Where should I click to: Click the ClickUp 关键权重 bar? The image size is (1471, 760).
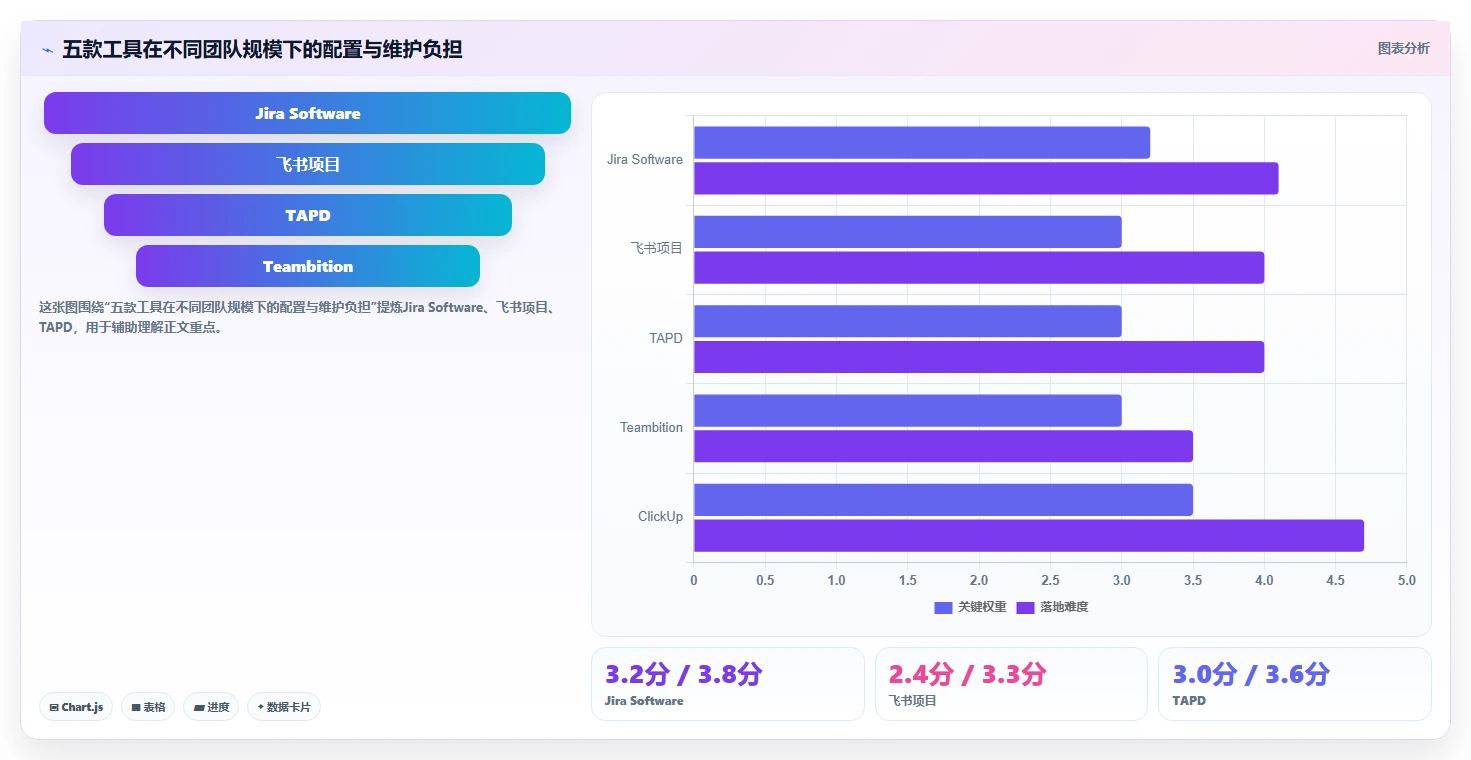point(943,500)
